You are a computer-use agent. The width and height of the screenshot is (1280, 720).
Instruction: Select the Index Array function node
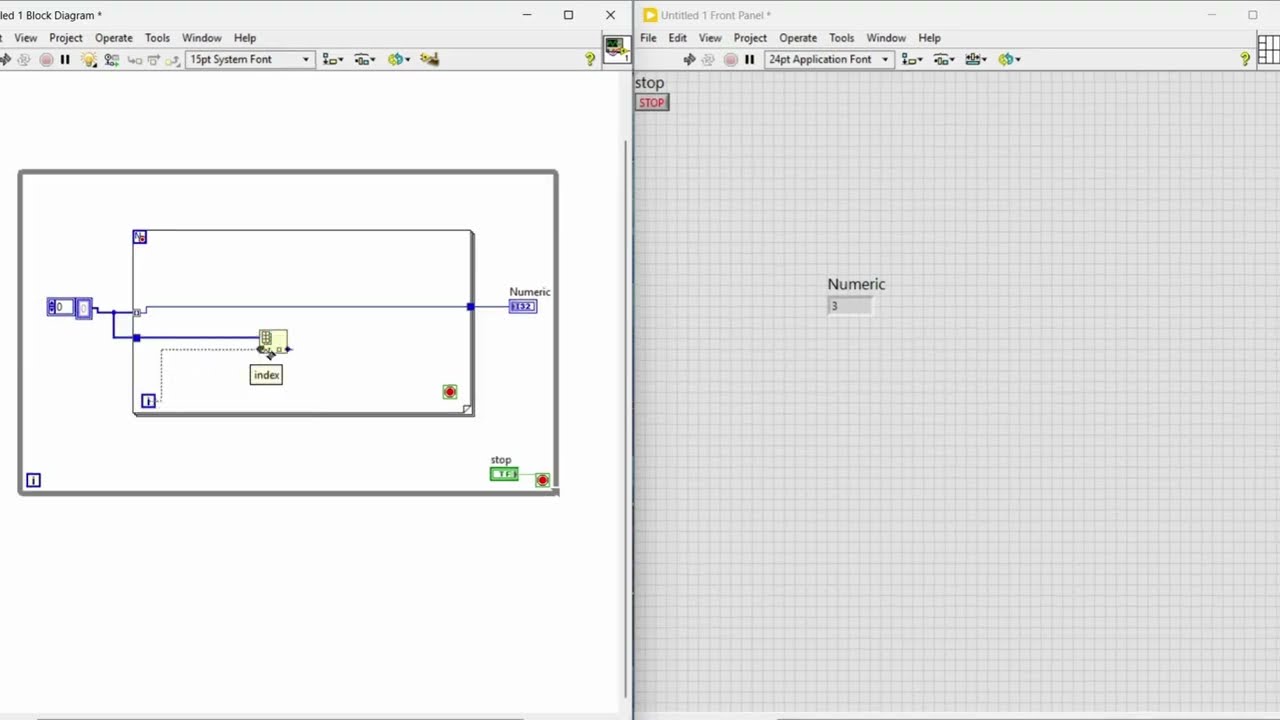[x=273, y=342]
